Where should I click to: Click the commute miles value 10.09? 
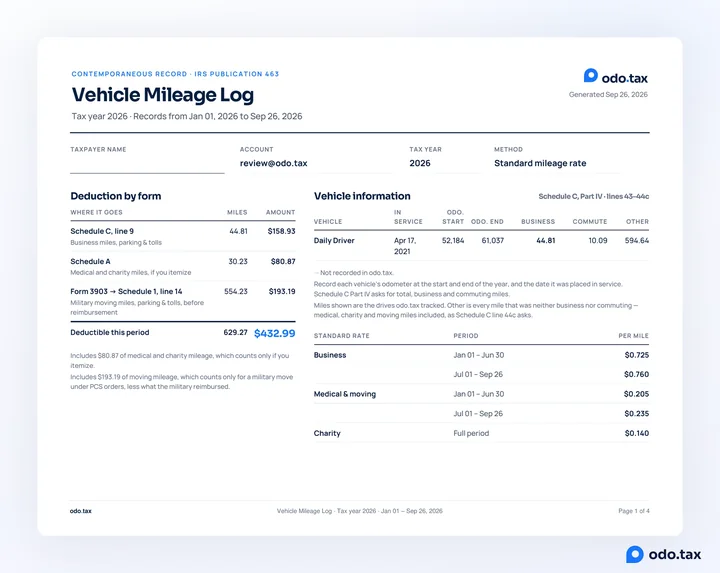[x=598, y=241]
